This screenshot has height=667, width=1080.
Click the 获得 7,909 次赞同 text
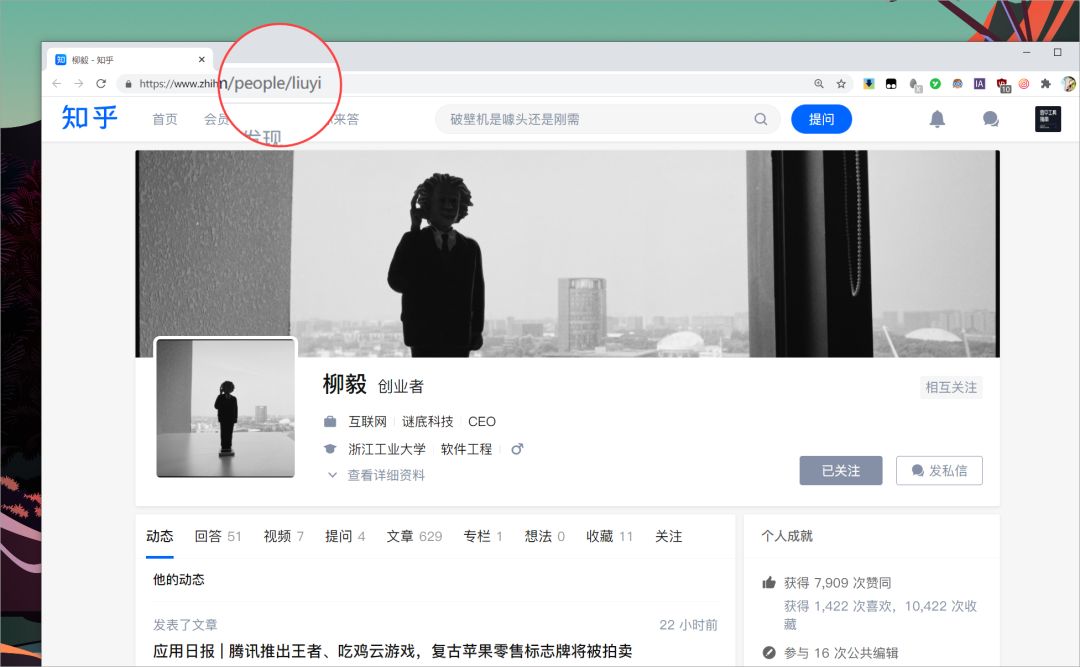point(838,583)
